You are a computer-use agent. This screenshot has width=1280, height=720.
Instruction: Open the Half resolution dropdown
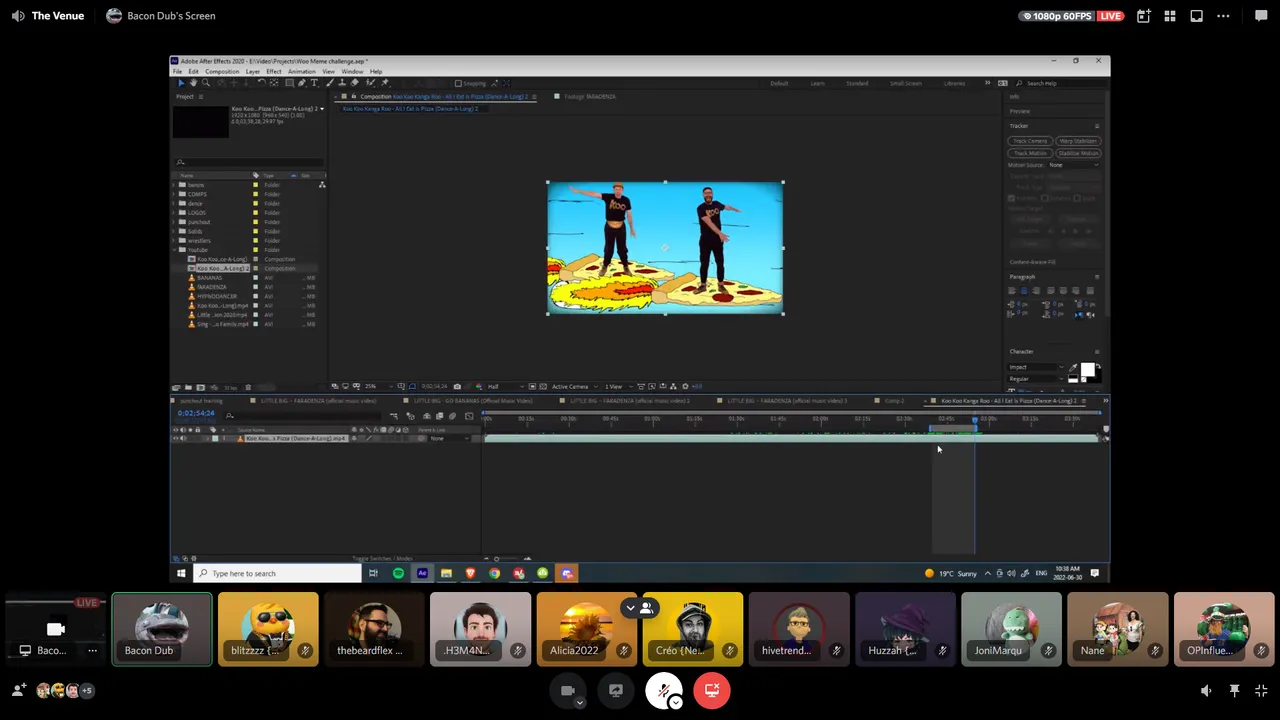[507, 386]
